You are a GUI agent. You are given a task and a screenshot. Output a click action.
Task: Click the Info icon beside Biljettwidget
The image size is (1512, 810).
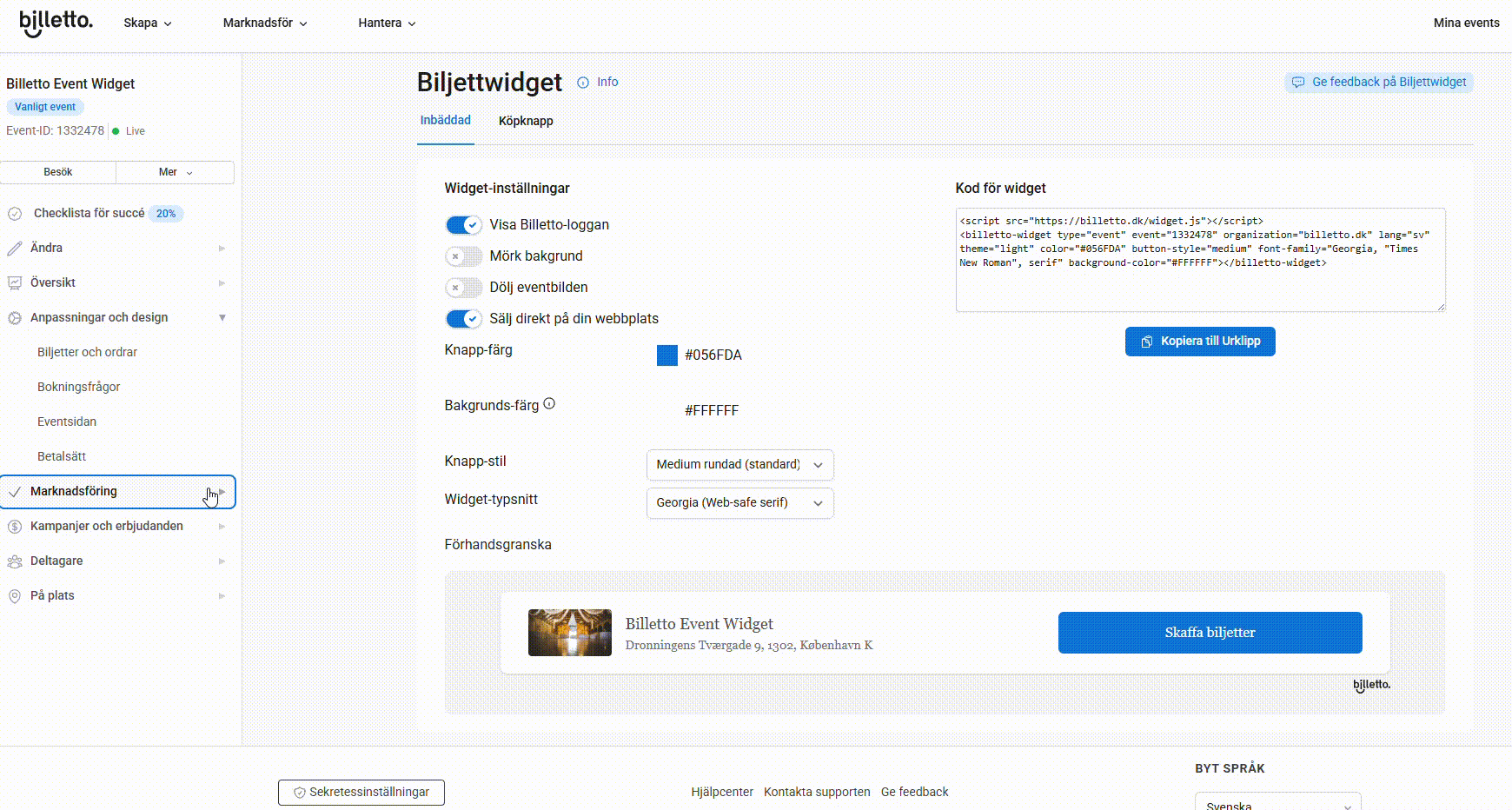click(583, 83)
